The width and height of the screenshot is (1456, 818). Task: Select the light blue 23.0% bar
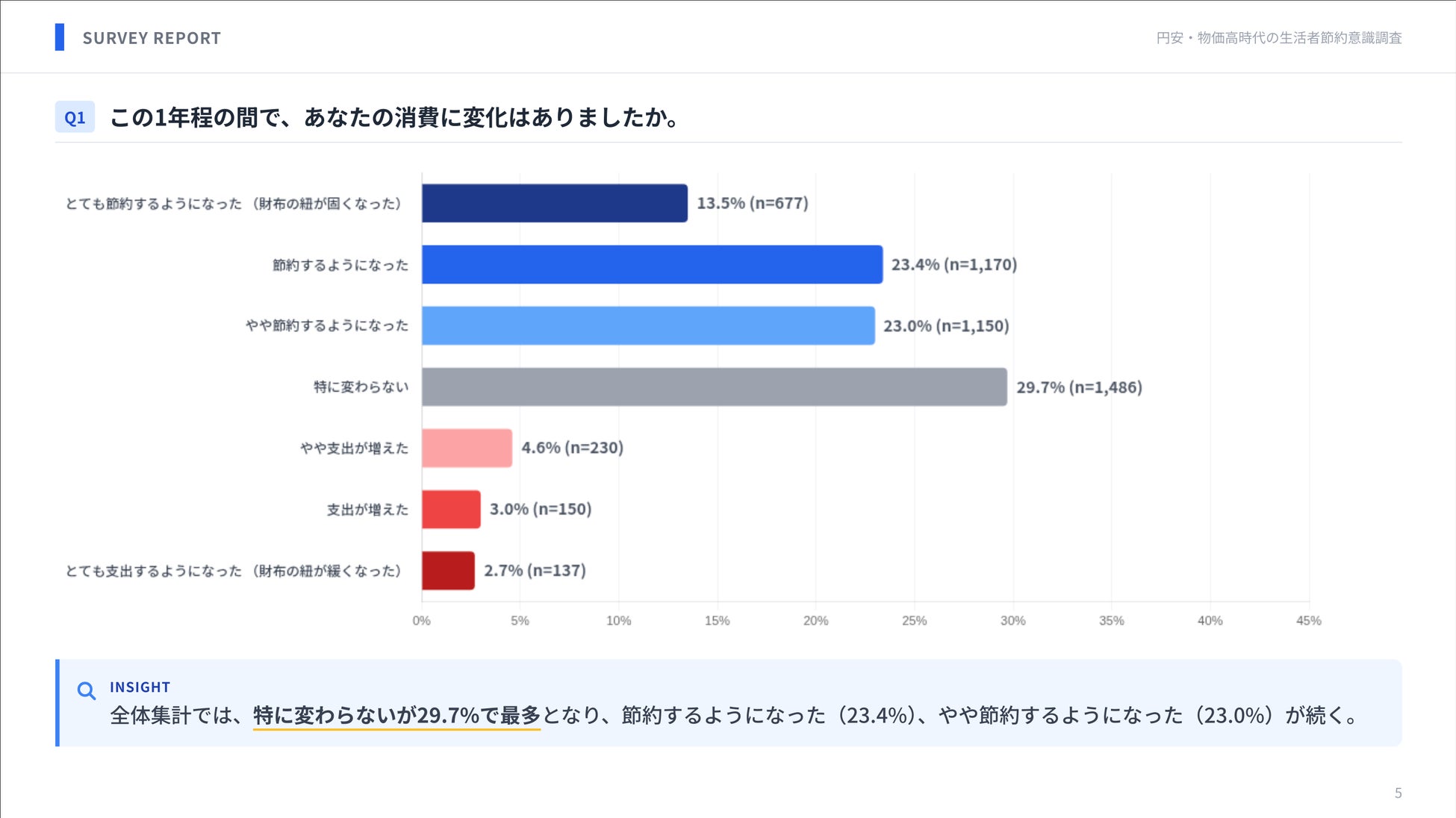pyautogui.click(x=648, y=325)
